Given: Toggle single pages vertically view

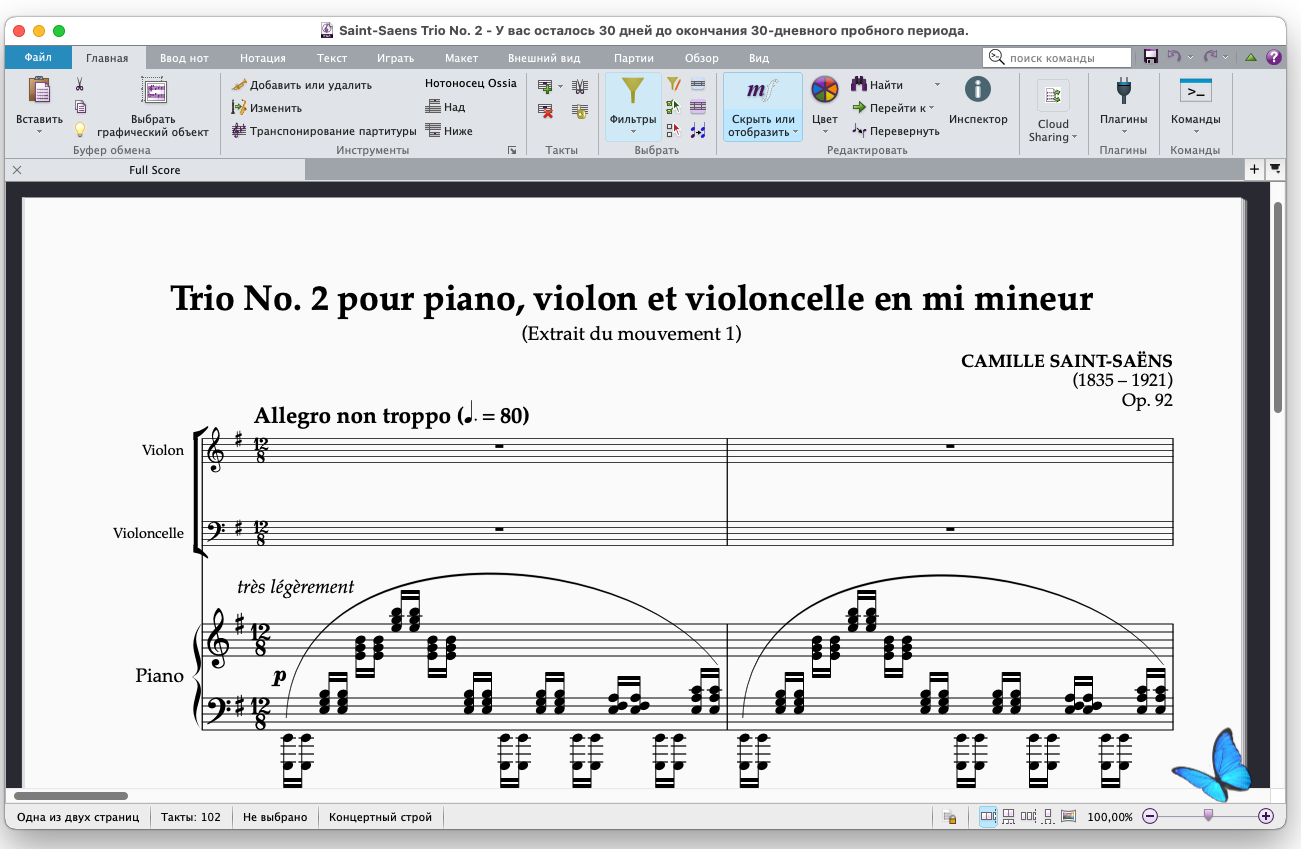Looking at the screenshot, I should click(x=1048, y=817).
